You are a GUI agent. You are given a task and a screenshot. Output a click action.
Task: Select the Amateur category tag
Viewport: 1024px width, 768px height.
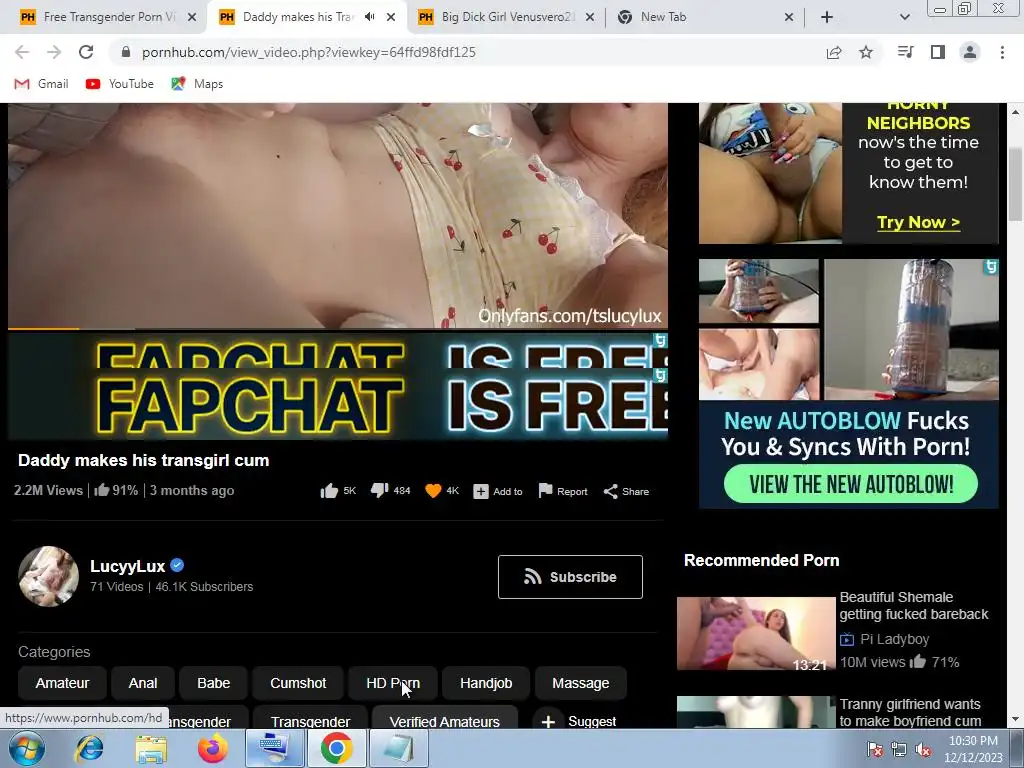tap(62, 683)
